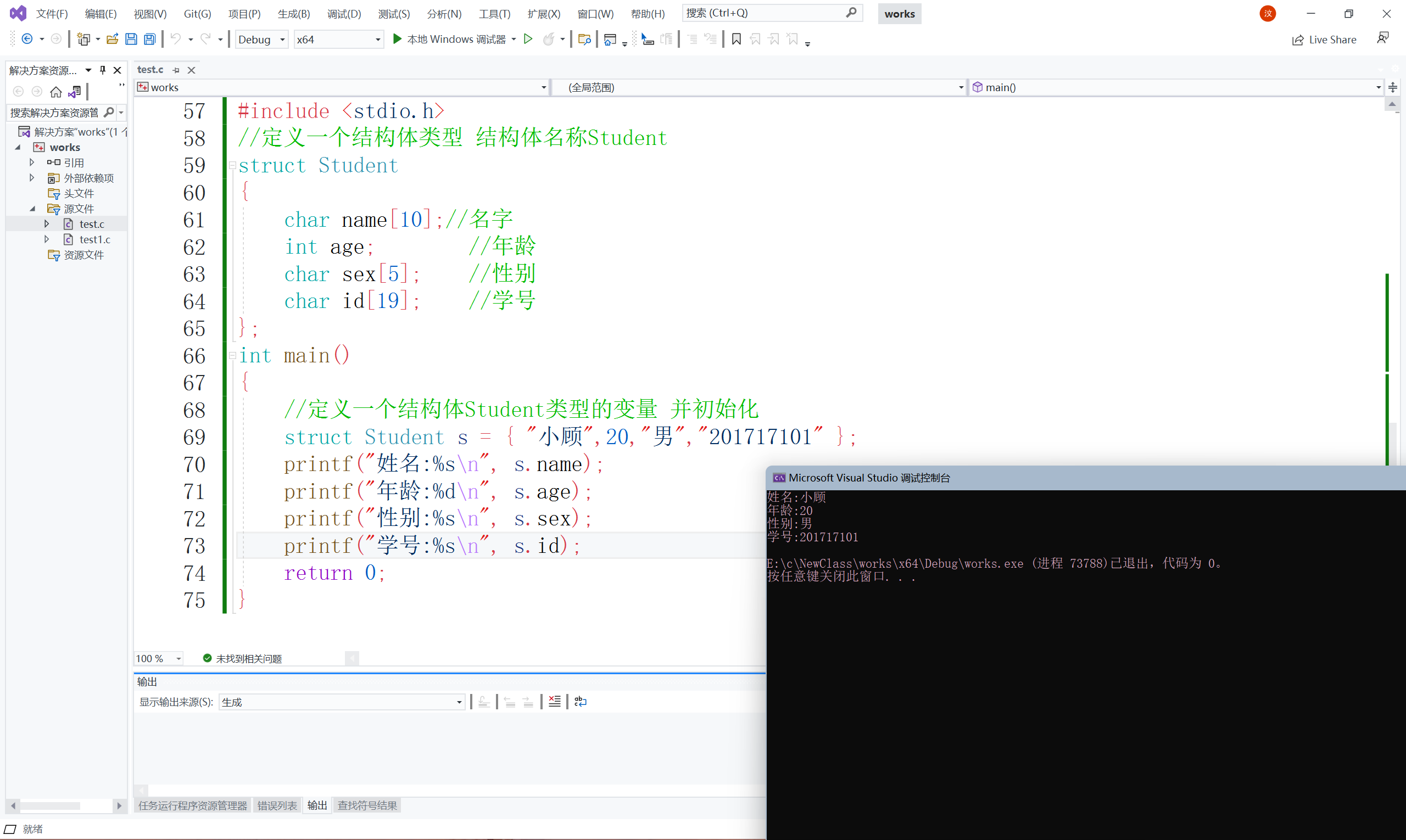1406x840 pixels.
Task: Click the Live Share button
Action: pos(1324,39)
